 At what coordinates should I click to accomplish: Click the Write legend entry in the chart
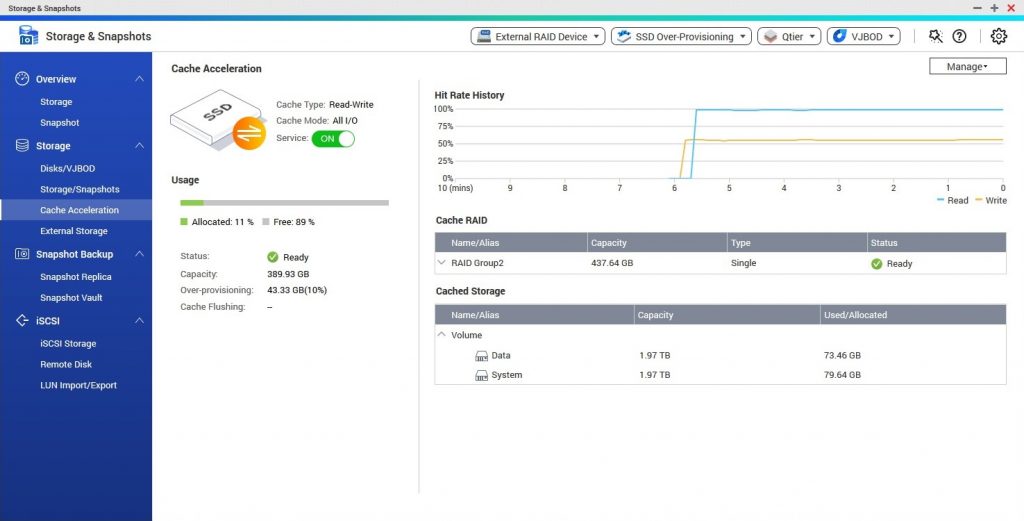click(991, 200)
